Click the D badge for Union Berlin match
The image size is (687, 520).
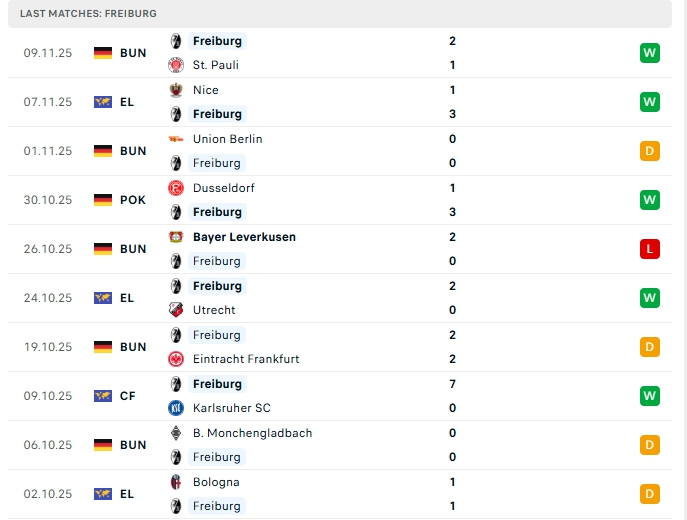(650, 151)
